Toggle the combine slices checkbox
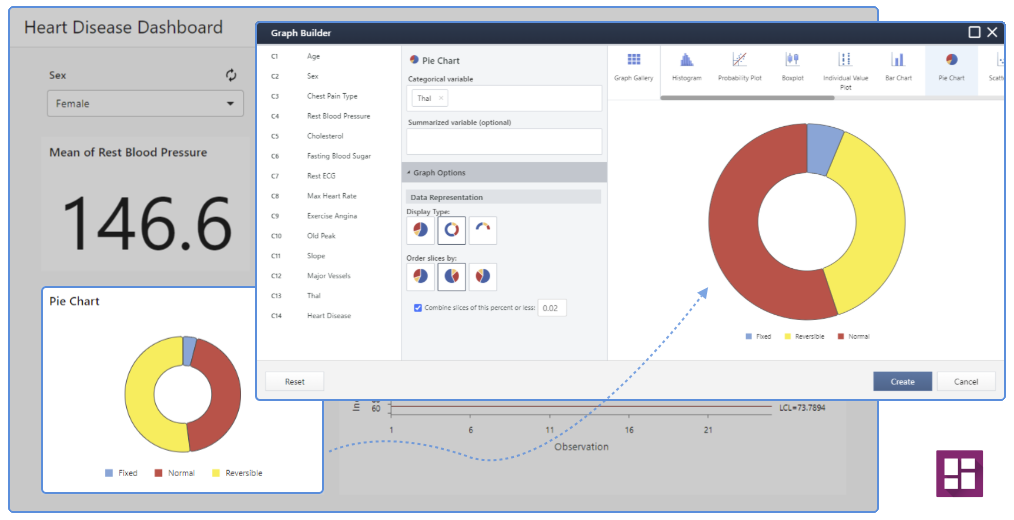 tap(418, 308)
